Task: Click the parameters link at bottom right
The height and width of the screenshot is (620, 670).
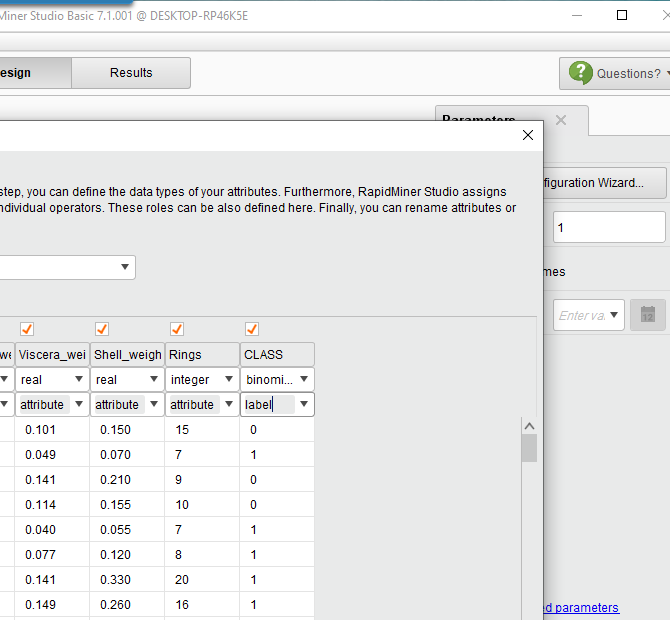Action: pos(582,607)
